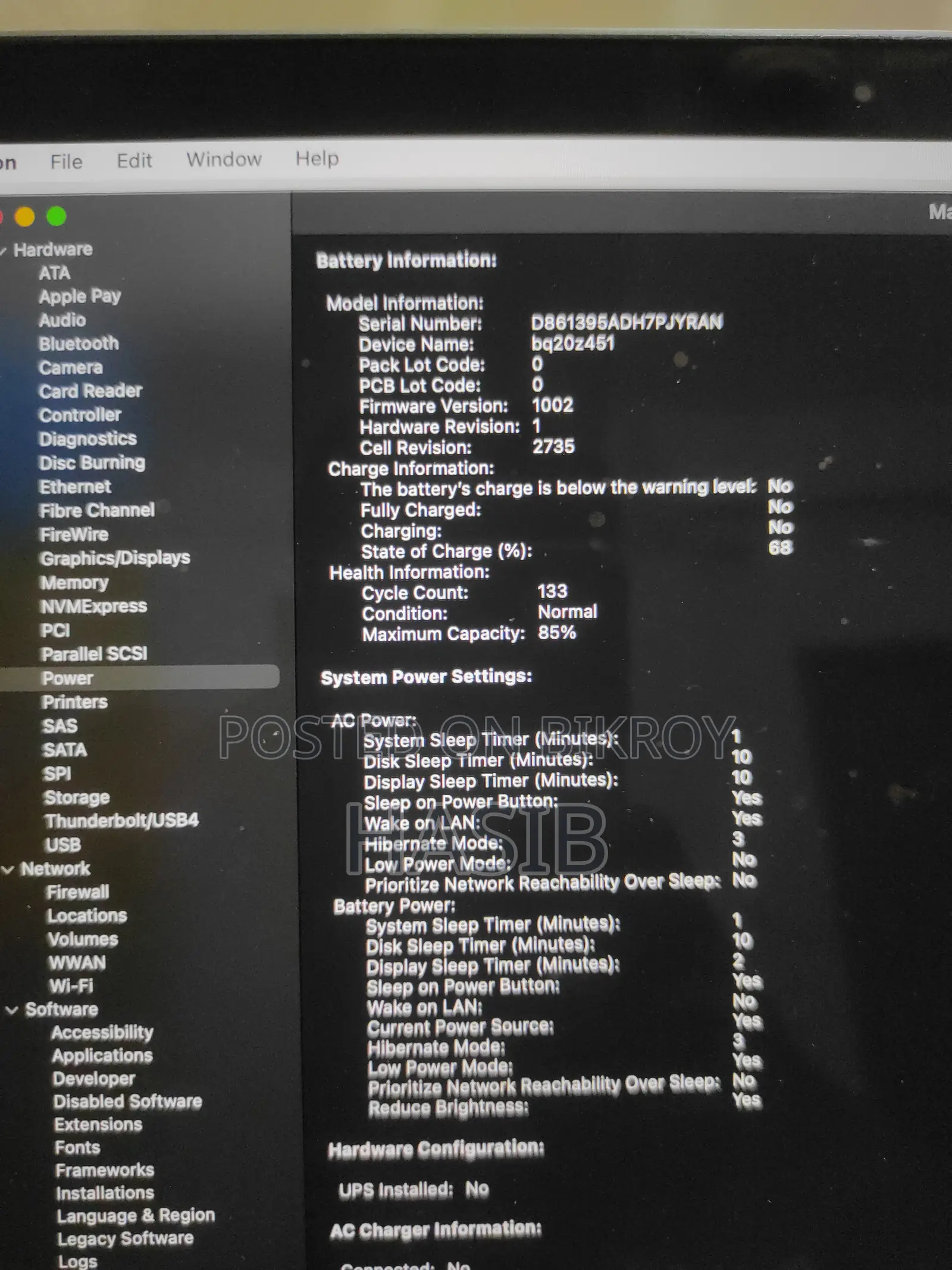Click the Firmware Version value 1002
This screenshot has height=1270, width=952.
(553, 405)
